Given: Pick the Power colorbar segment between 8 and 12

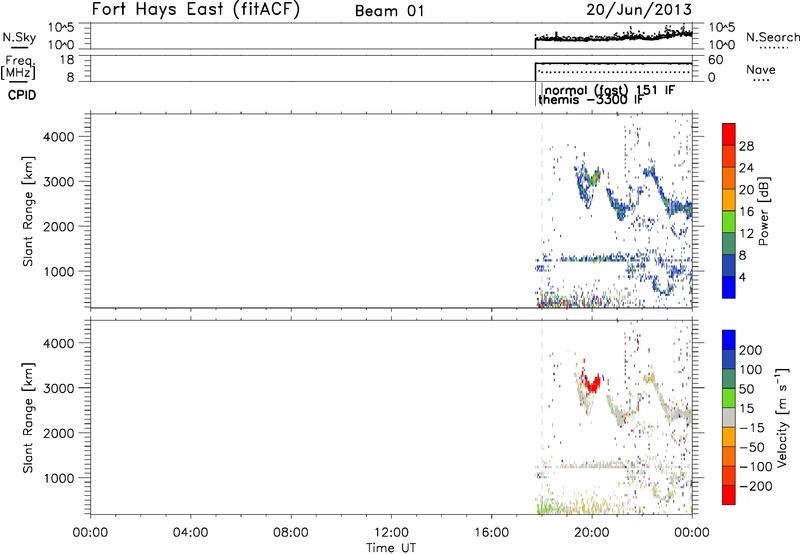Looking at the screenshot, I should (729, 244).
